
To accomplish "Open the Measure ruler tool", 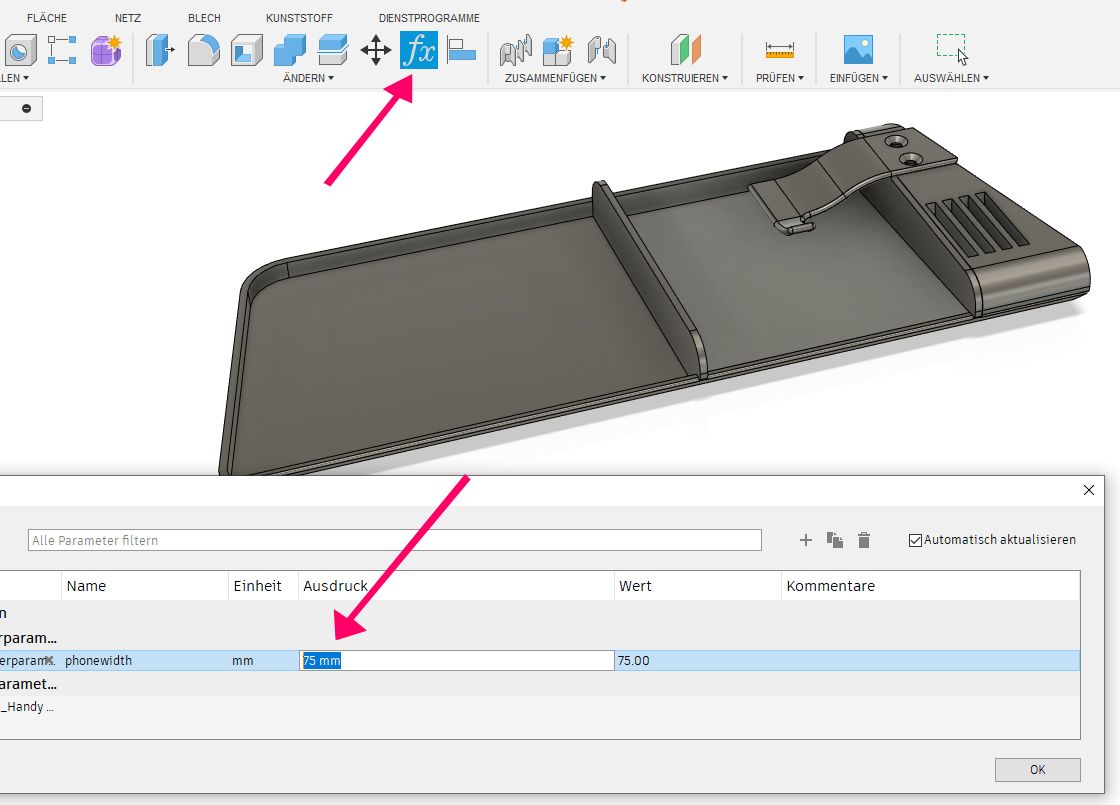I will point(779,50).
